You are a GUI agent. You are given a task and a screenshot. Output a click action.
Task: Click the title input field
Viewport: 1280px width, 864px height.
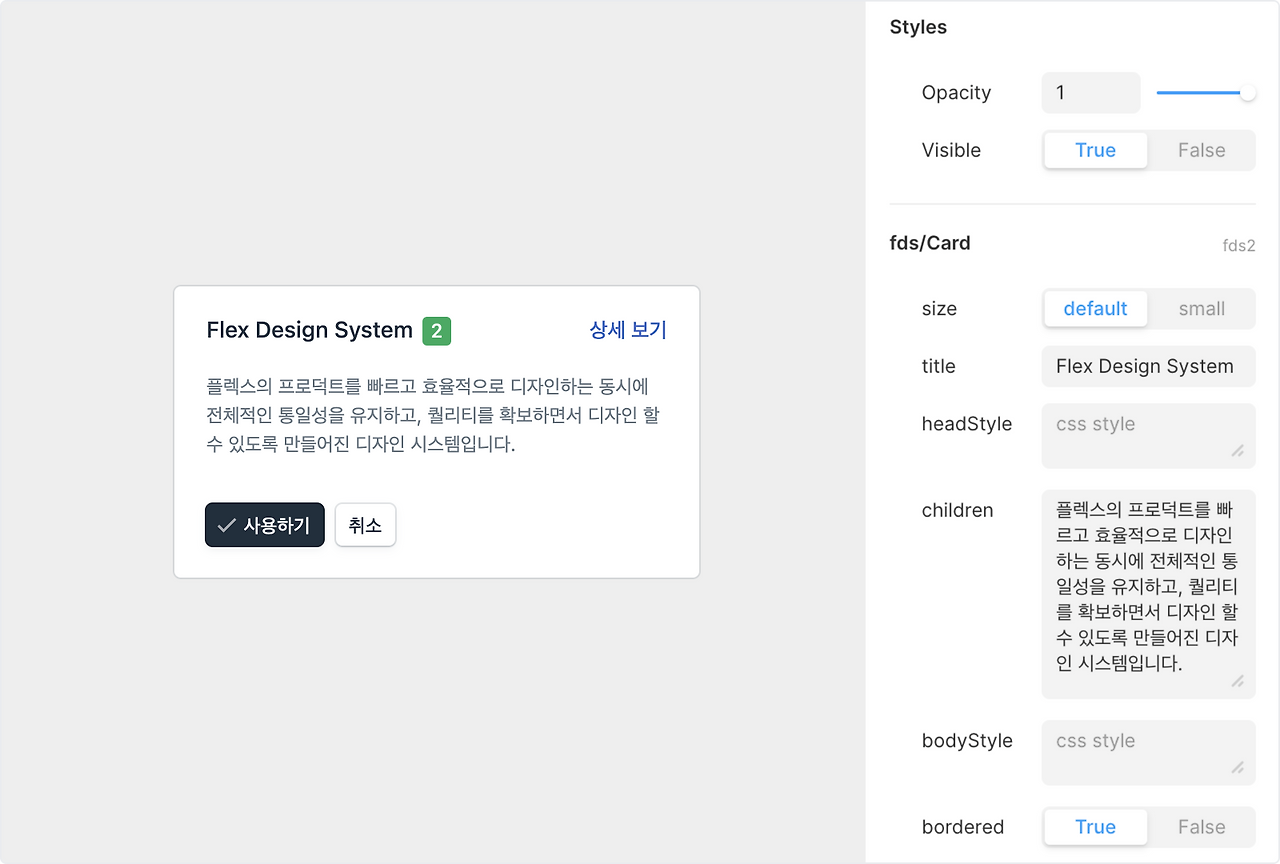[x=1148, y=367]
